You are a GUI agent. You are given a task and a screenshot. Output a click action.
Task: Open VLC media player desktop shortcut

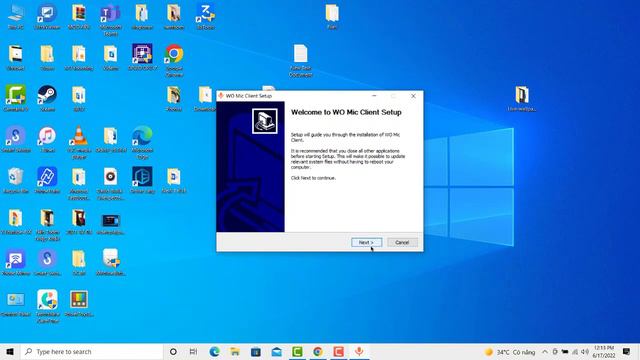coord(78,142)
